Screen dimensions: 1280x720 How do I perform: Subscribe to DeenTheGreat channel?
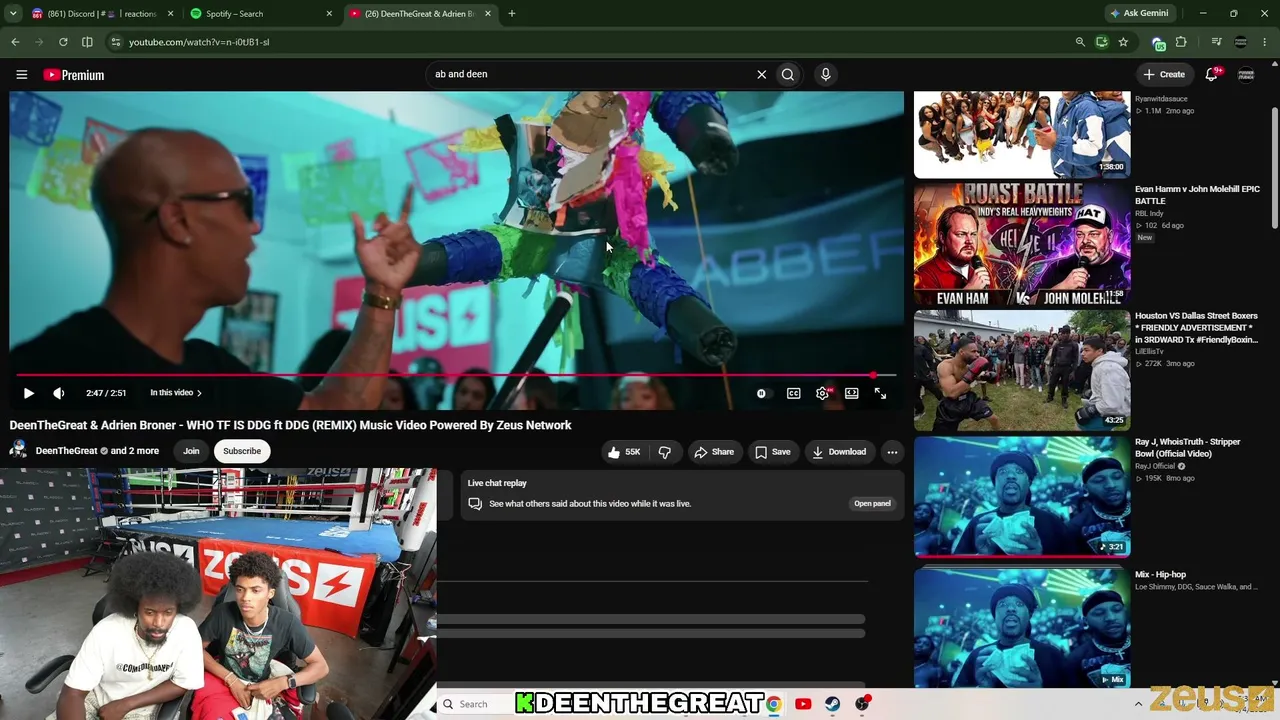[242, 451]
